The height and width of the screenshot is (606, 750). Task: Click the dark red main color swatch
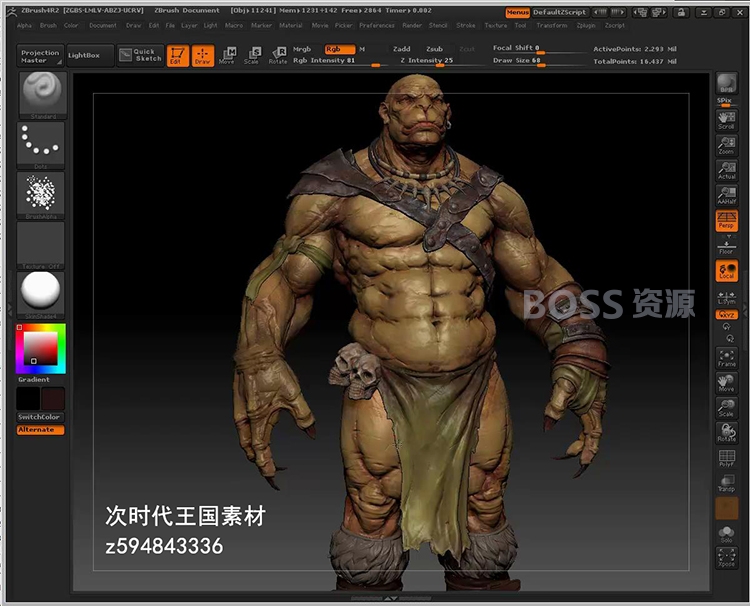[53, 398]
